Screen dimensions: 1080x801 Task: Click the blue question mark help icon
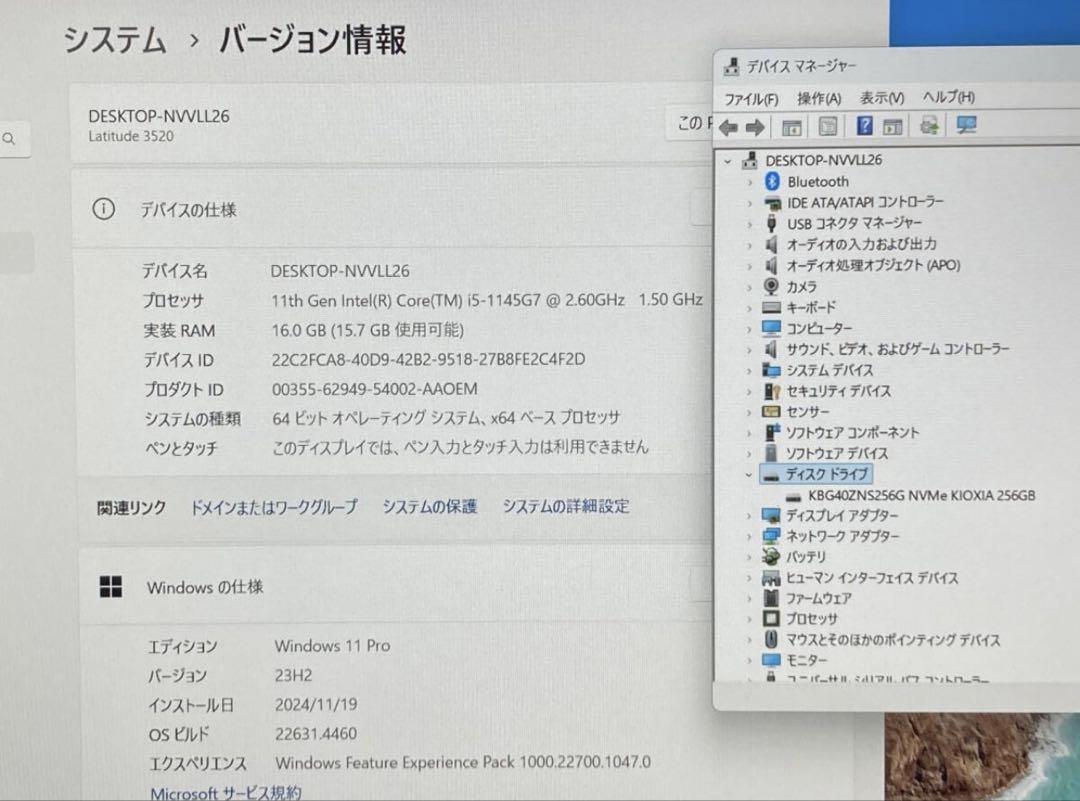tap(864, 126)
